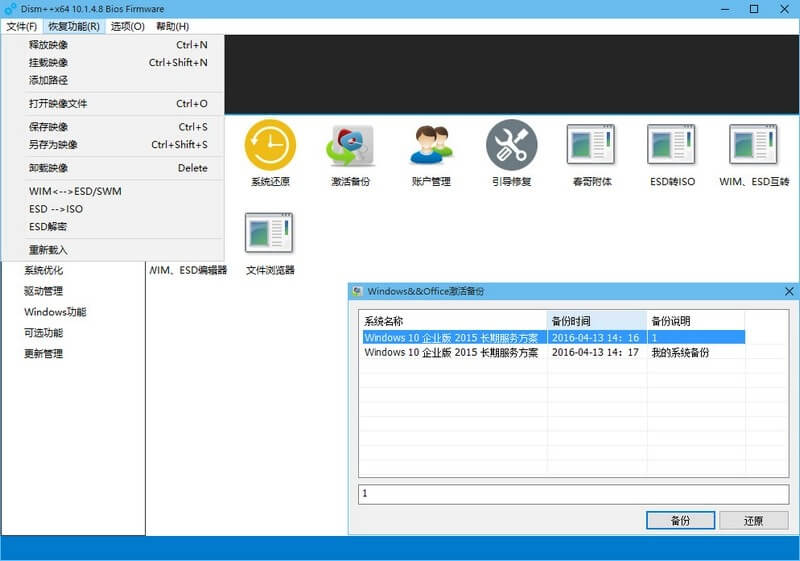Click the 备份 button
This screenshot has height=561, width=800.
[x=680, y=521]
